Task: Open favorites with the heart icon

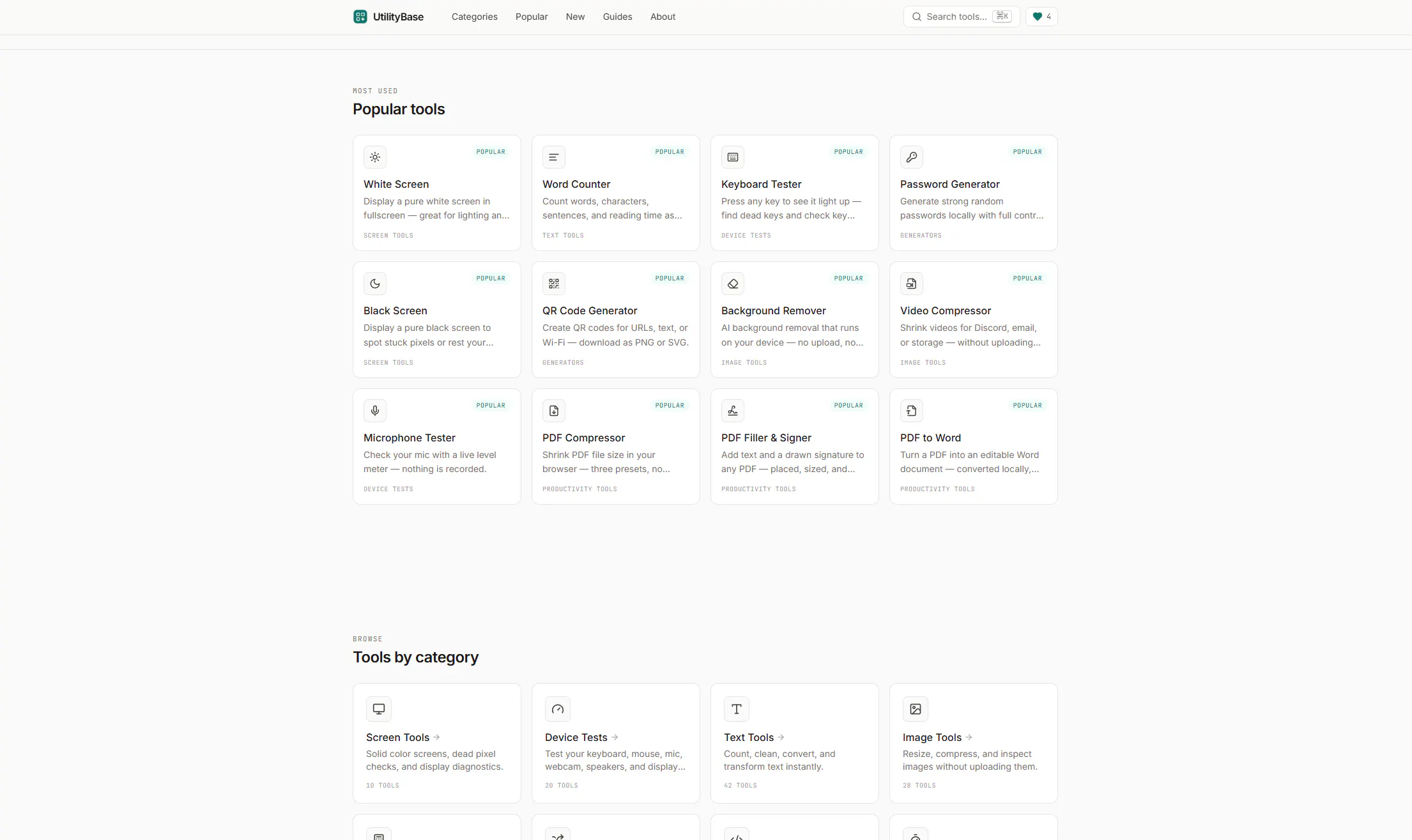Action: coord(1041,17)
